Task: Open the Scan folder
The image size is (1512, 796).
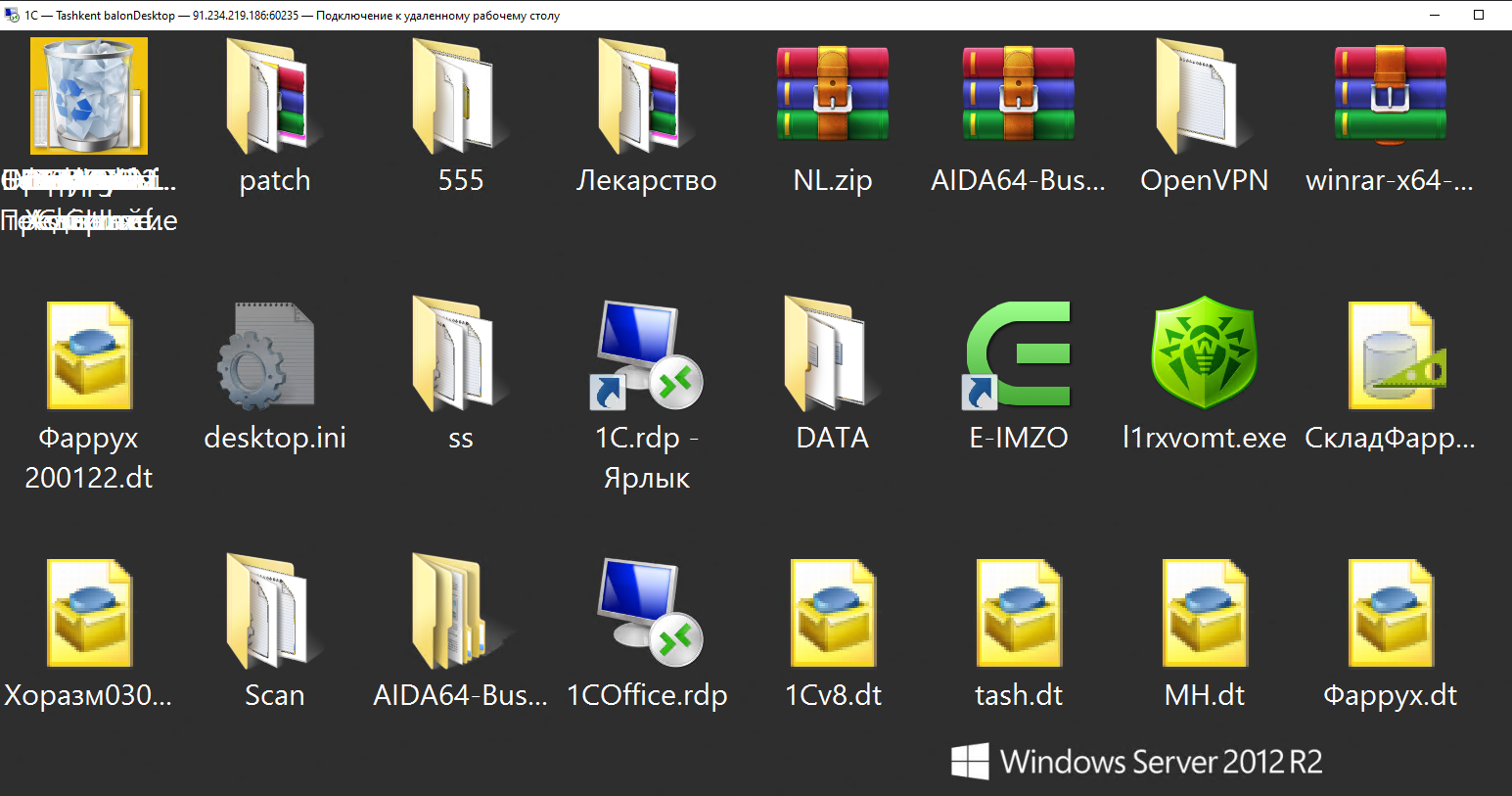Action: (274, 613)
